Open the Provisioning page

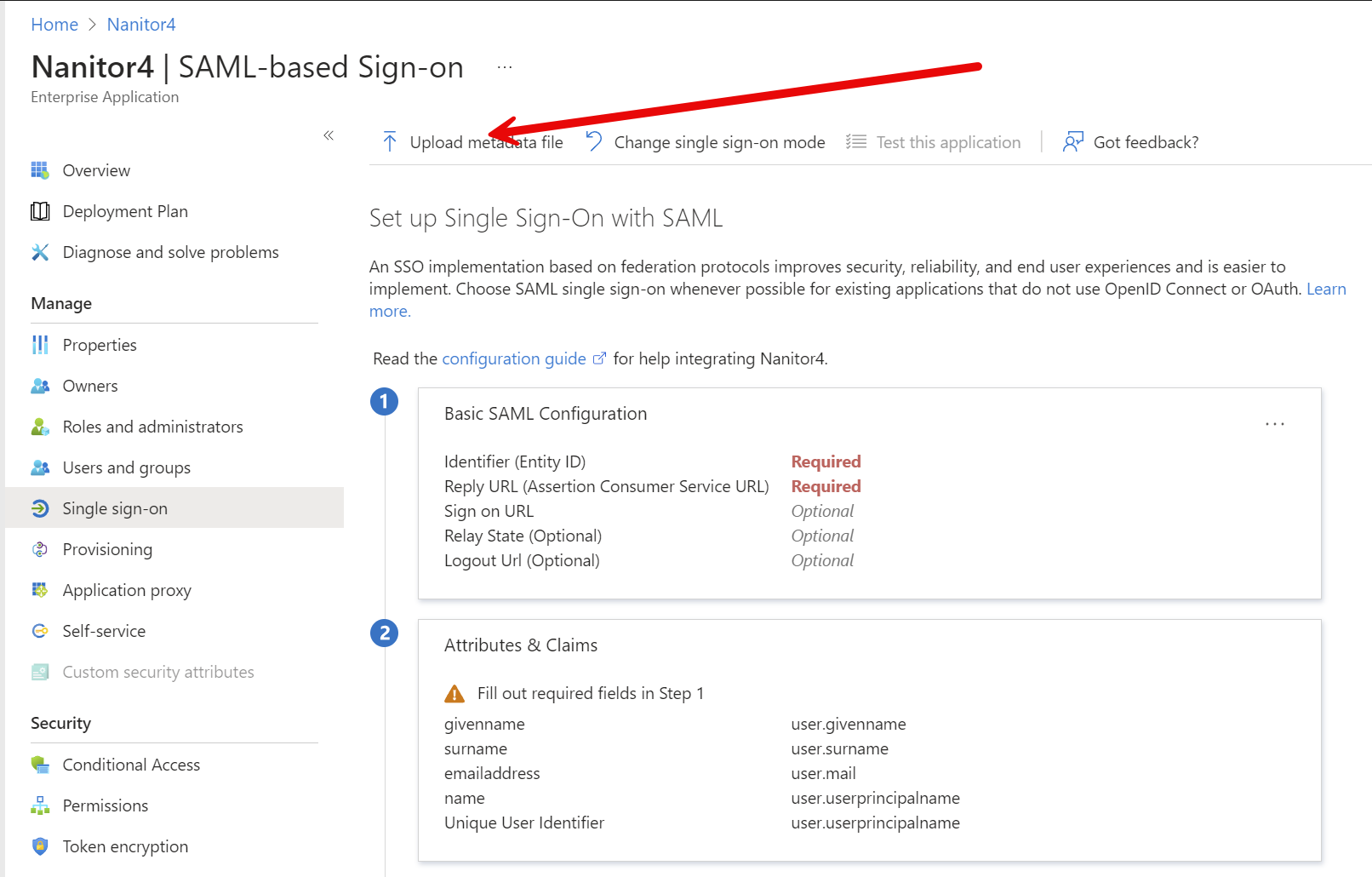107,549
